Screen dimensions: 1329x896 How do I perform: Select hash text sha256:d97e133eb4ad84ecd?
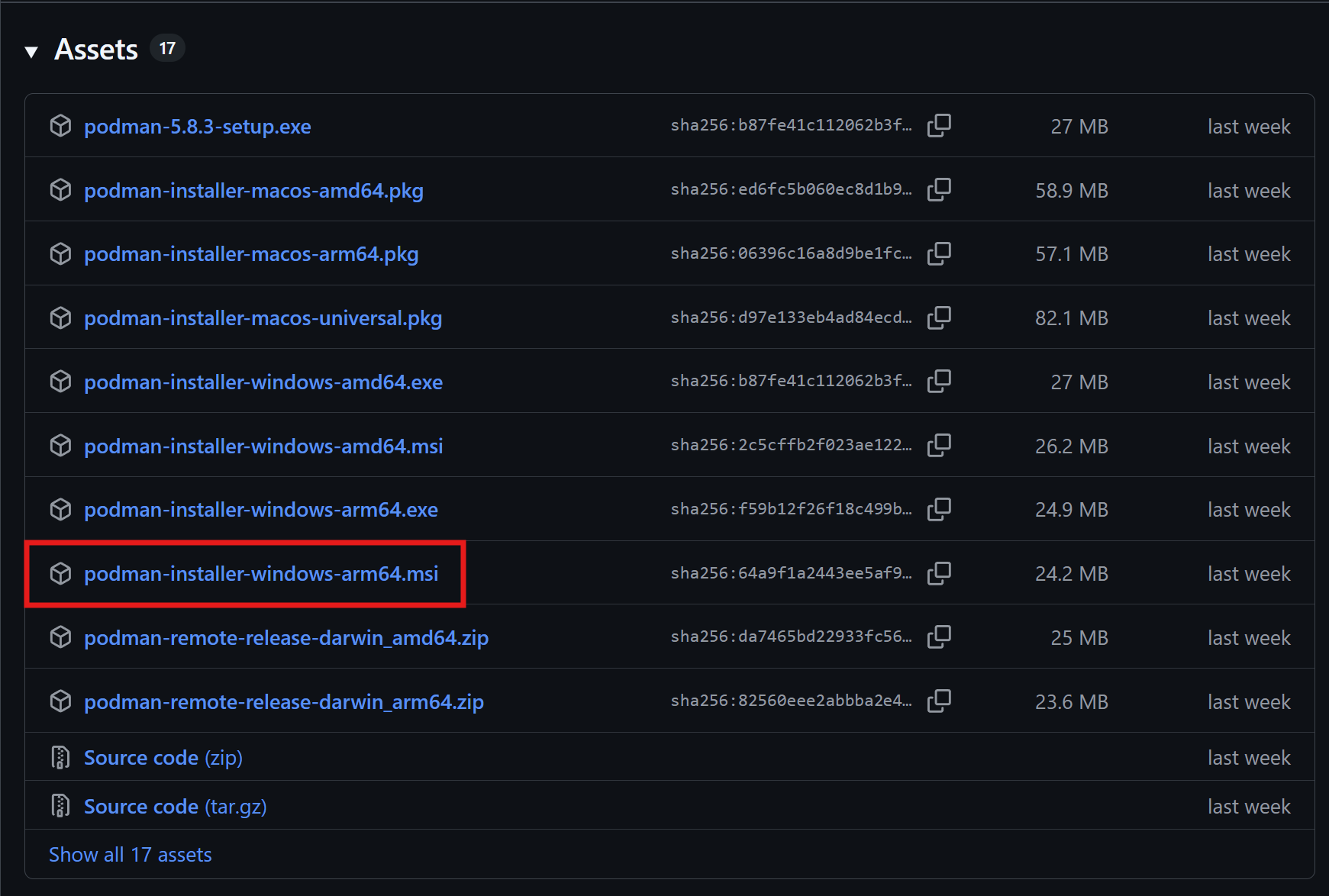click(792, 317)
